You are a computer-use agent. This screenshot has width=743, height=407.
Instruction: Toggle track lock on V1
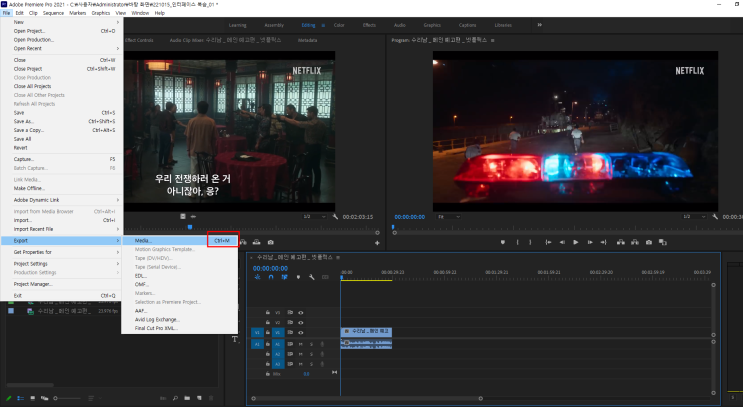pos(268,333)
